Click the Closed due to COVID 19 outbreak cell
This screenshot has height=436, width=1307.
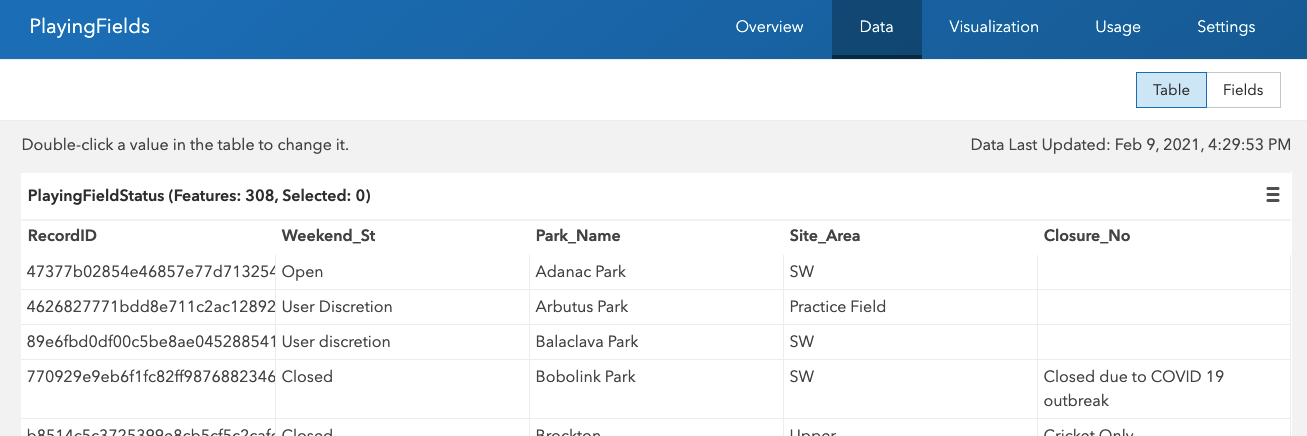tap(1164, 389)
